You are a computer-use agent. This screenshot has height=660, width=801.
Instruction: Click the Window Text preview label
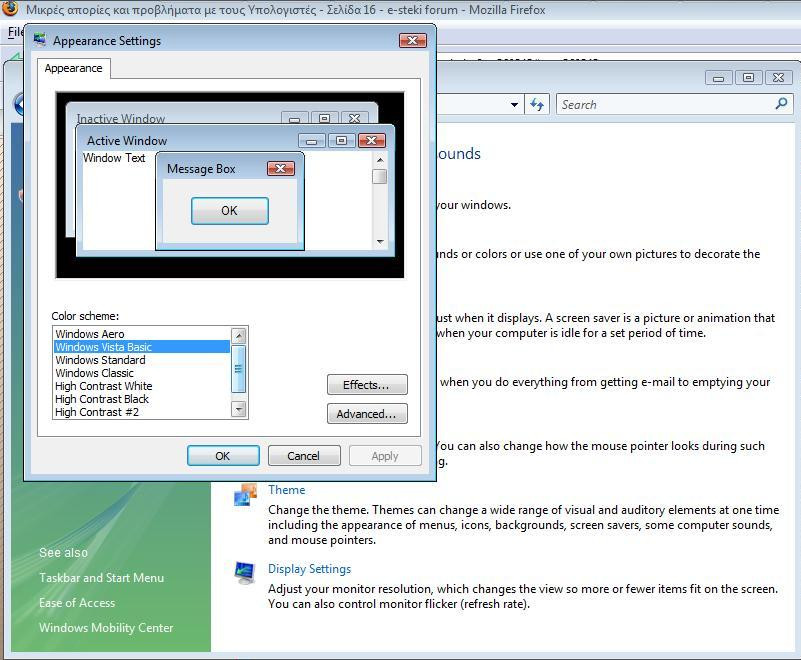(114, 158)
